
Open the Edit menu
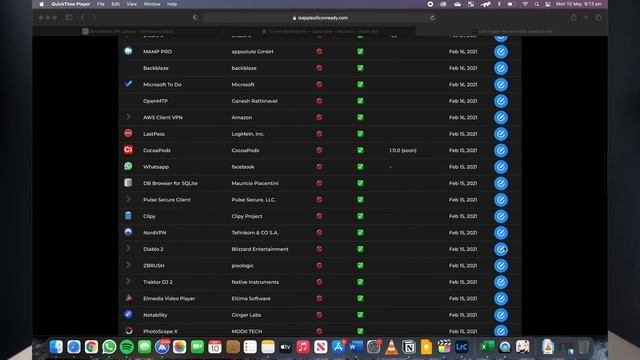(x=116, y=4)
